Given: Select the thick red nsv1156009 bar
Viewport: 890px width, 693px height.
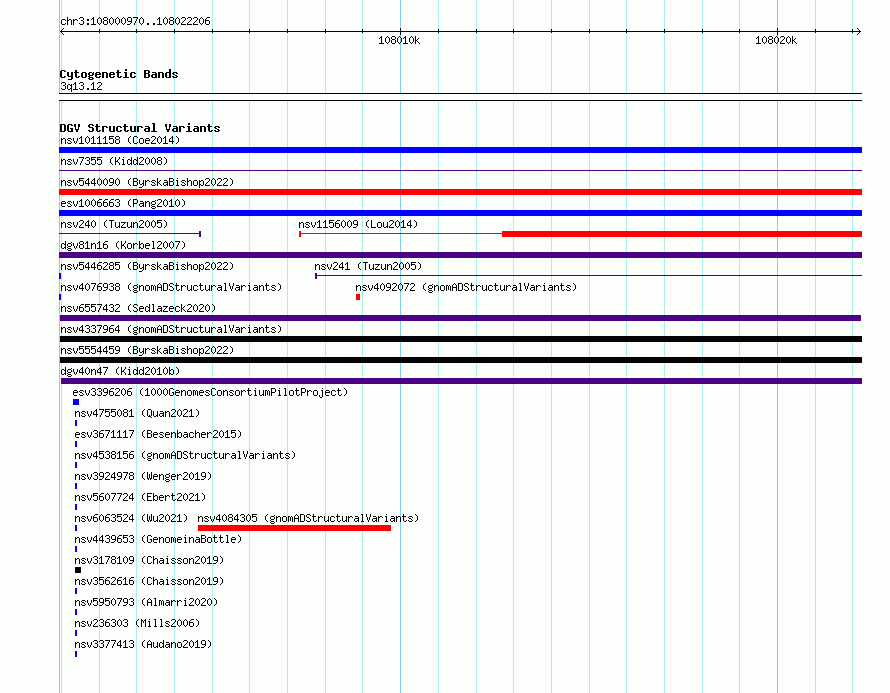Looking at the screenshot, I should 682,234.
